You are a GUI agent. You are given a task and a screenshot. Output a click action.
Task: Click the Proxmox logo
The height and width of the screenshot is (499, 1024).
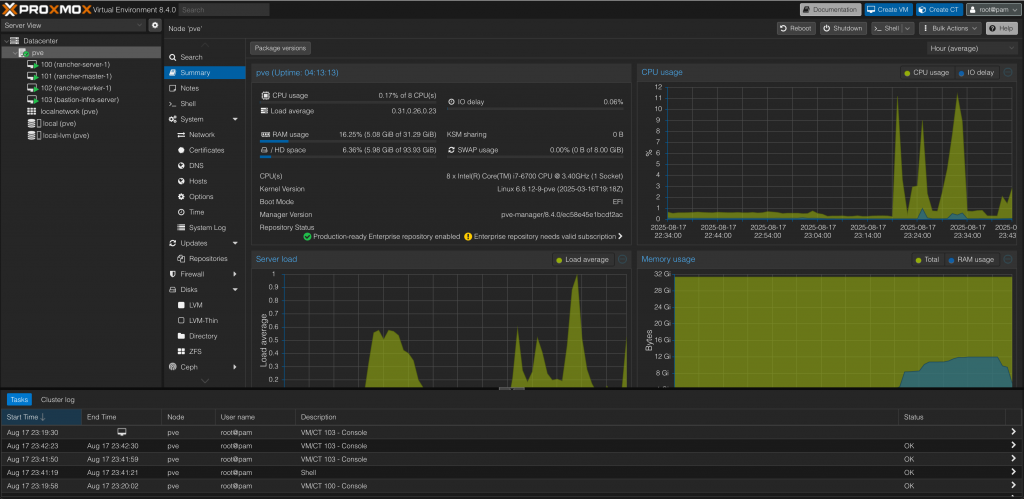[x=46, y=10]
